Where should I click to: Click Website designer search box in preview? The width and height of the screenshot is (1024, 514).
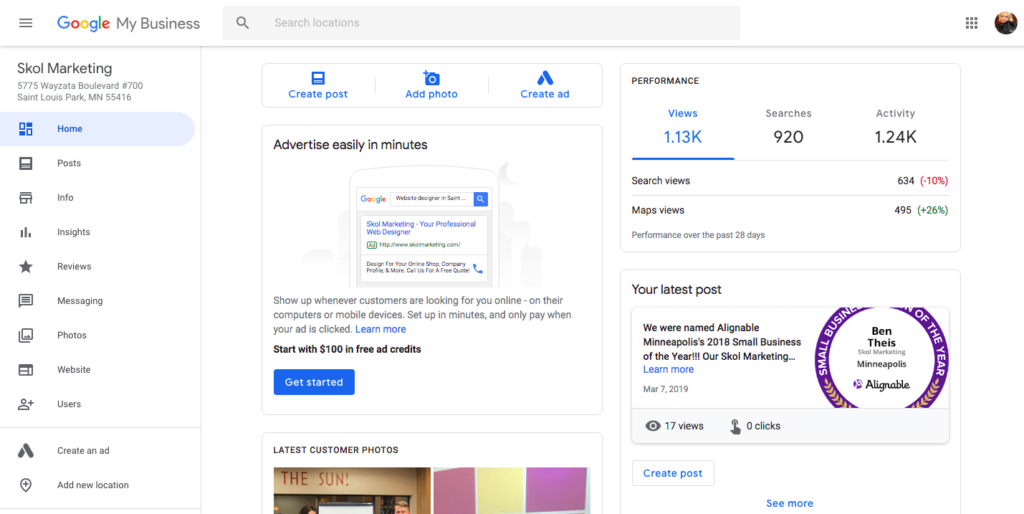pos(432,199)
